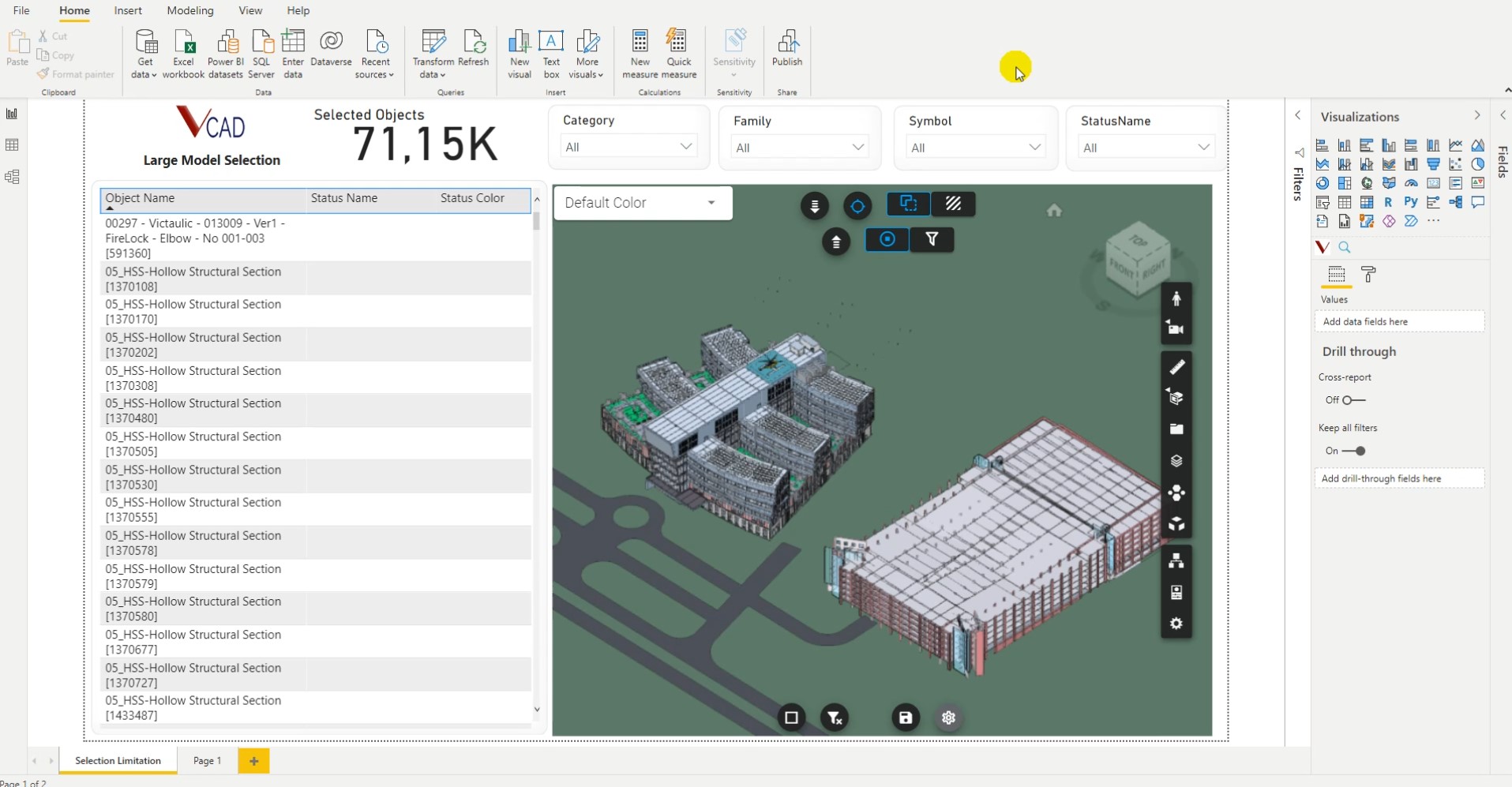Click New measure button
The image size is (1512, 787).
640,54
